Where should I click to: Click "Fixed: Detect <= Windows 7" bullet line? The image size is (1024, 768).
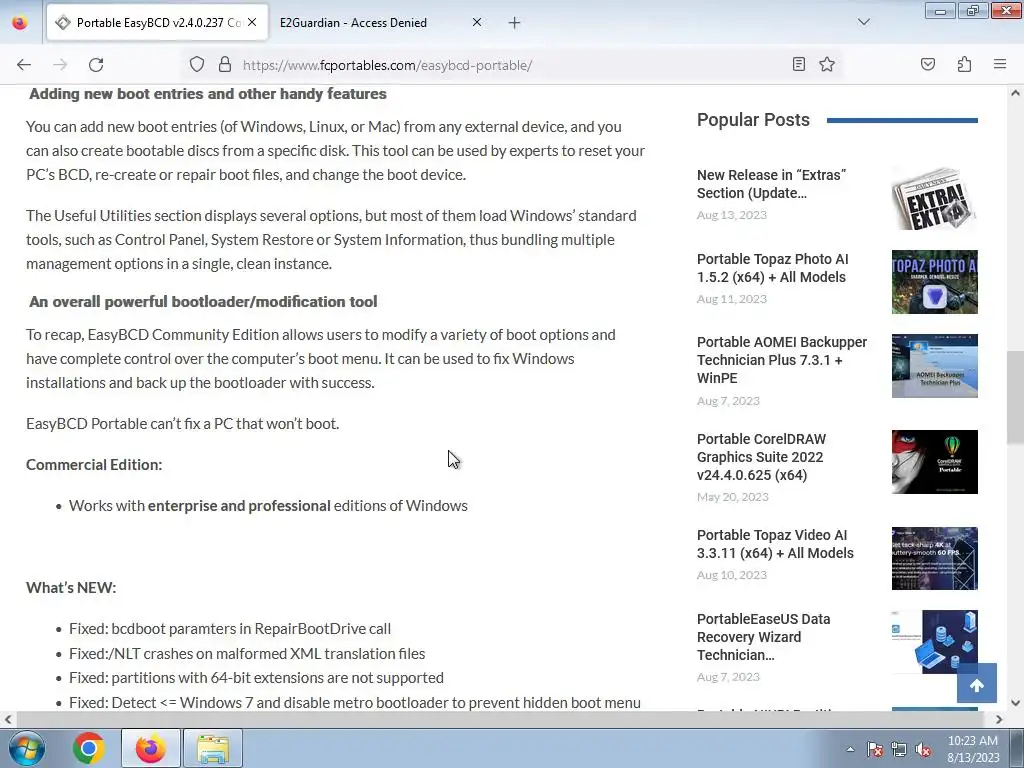pyautogui.click(x=355, y=703)
